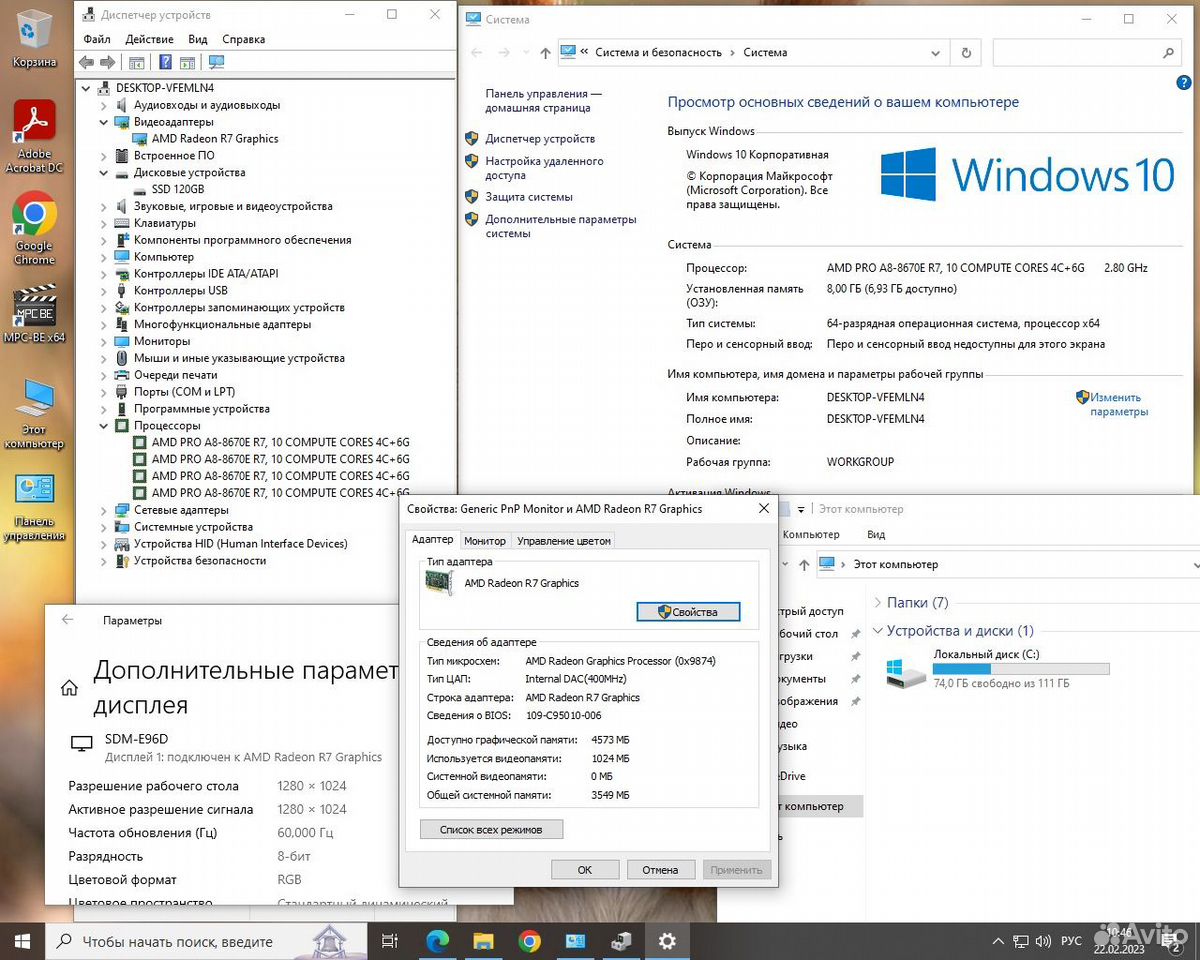Open Chrome from the taskbar
The height and width of the screenshot is (960, 1200).
coord(529,941)
